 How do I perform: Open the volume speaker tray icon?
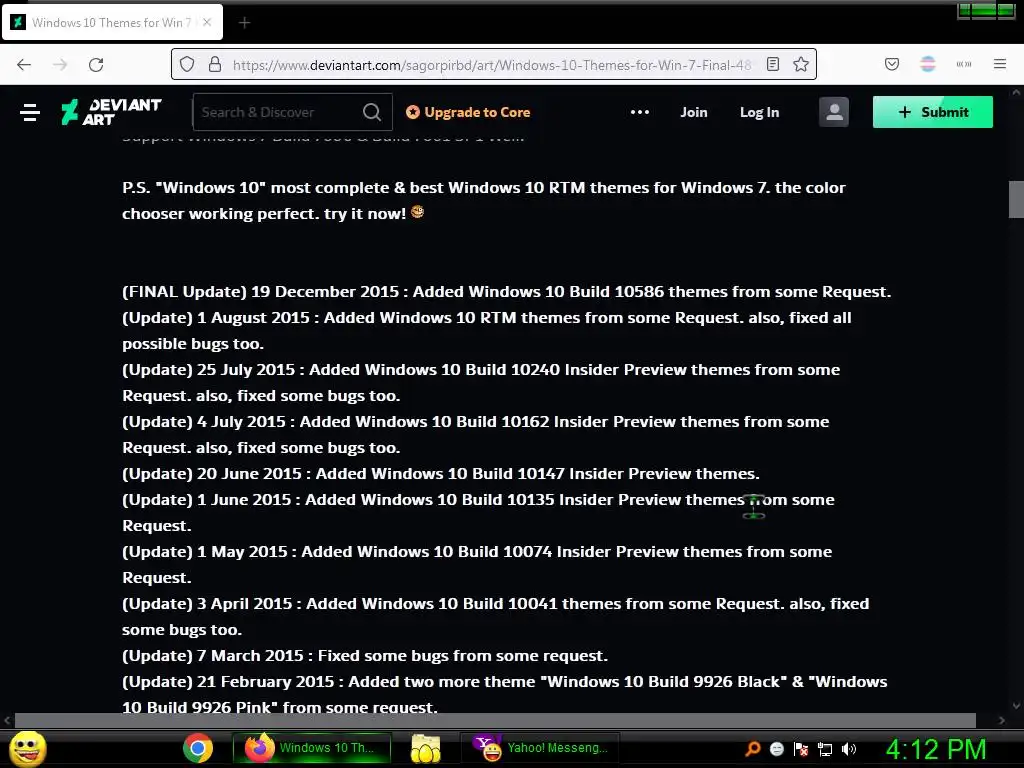click(849, 749)
